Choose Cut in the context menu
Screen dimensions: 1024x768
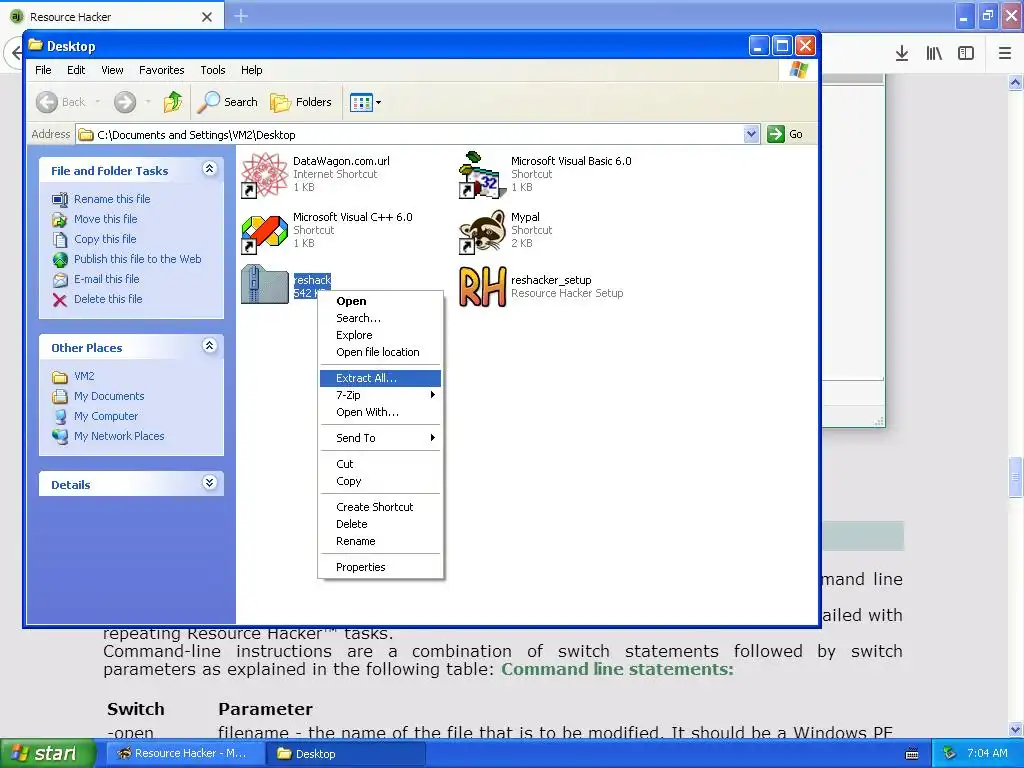(380, 464)
